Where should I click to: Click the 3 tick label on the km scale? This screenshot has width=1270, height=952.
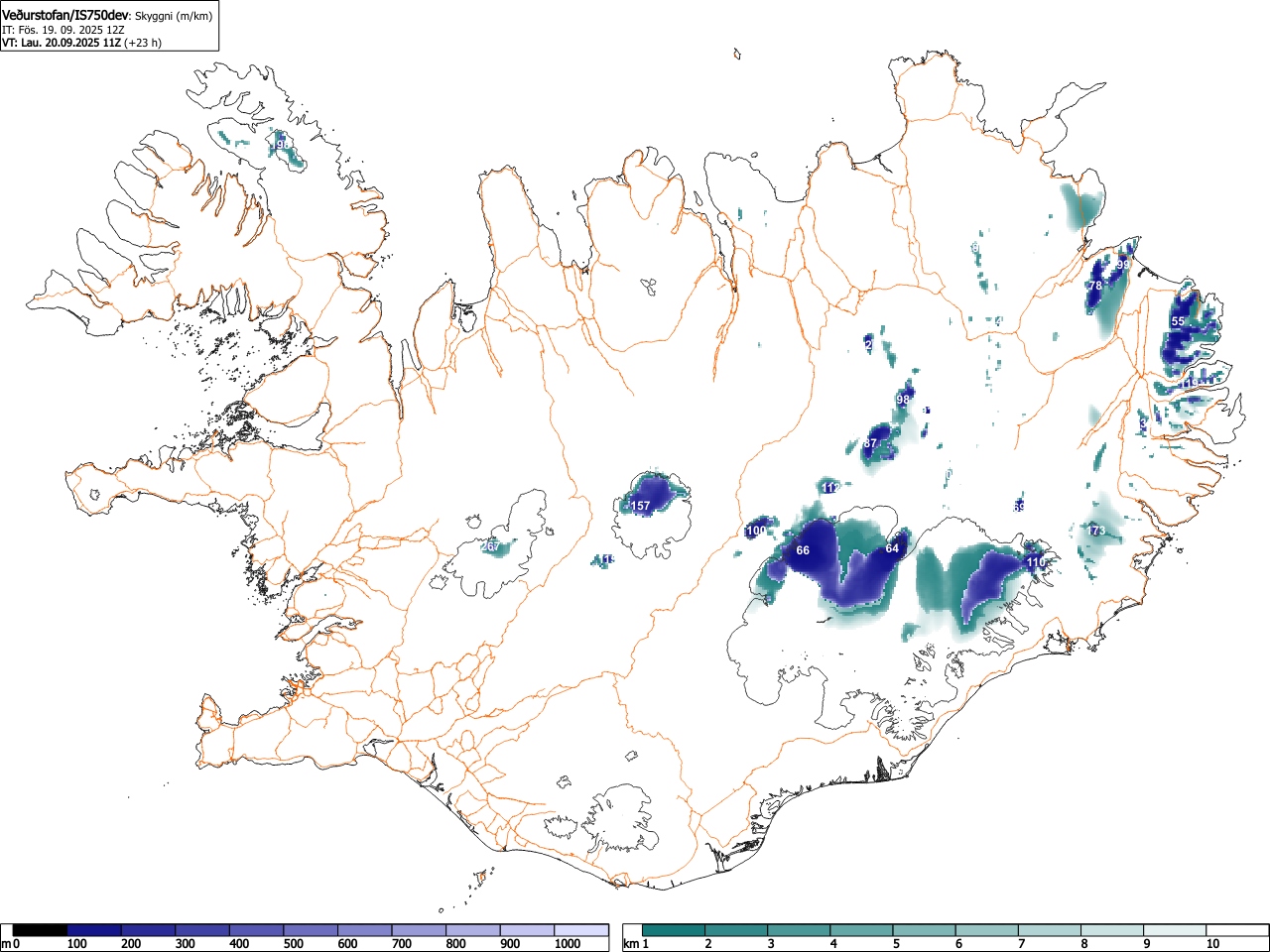(x=771, y=944)
